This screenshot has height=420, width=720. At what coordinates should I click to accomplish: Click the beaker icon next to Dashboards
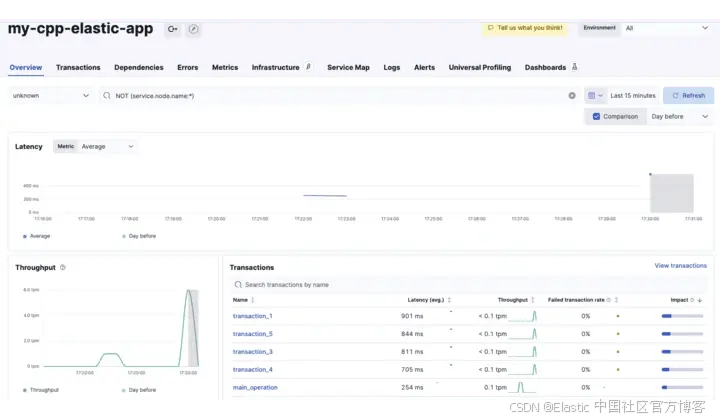tap(574, 67)
